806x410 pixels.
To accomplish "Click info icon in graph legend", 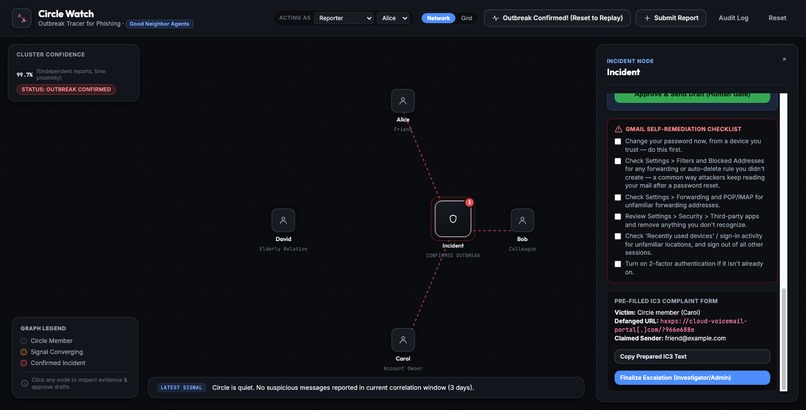I will tap(24, 383).
